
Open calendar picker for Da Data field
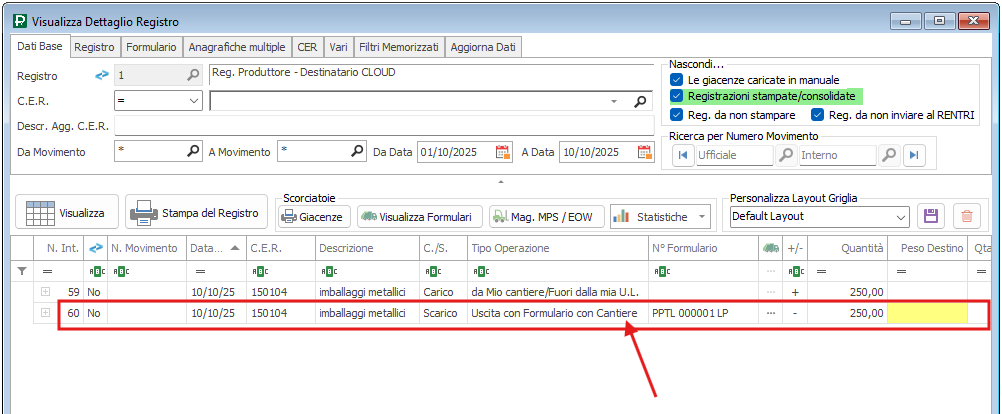tap(503, 152)
